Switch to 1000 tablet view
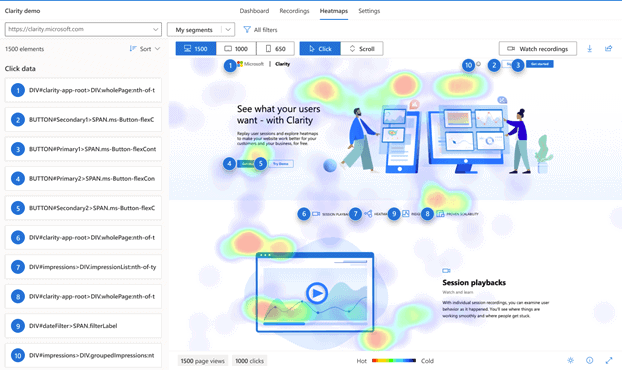The height and width of the screenshot is (370, 622). coord(236,49)
